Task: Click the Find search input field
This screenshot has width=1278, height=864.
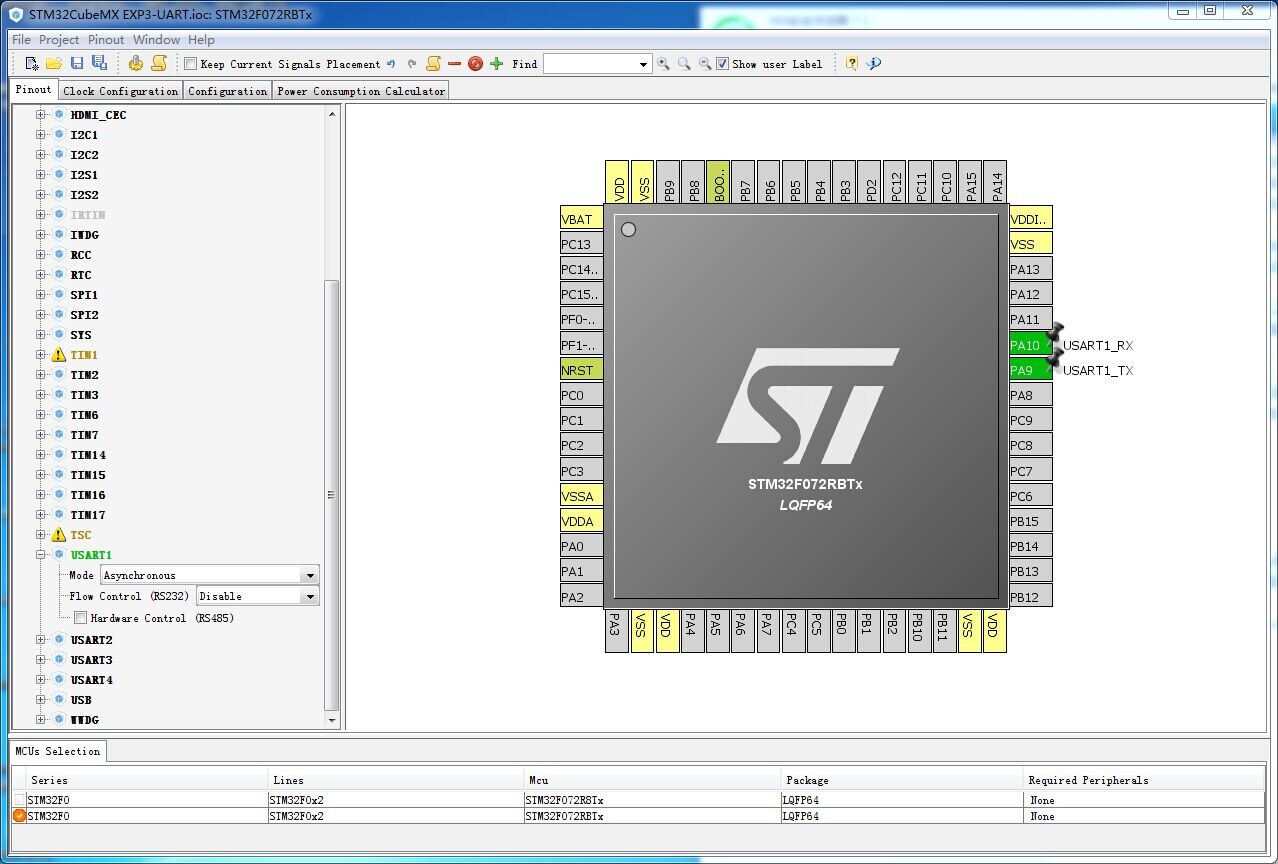Action: [x=590, y=64]
